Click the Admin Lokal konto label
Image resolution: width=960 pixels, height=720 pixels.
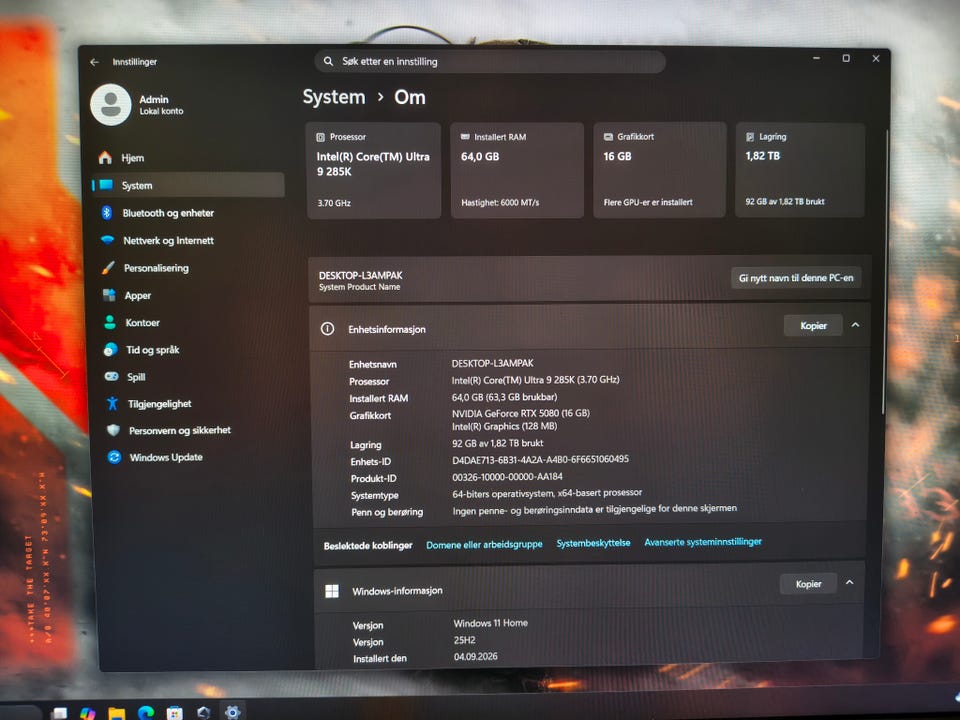(x=161, y=105)
